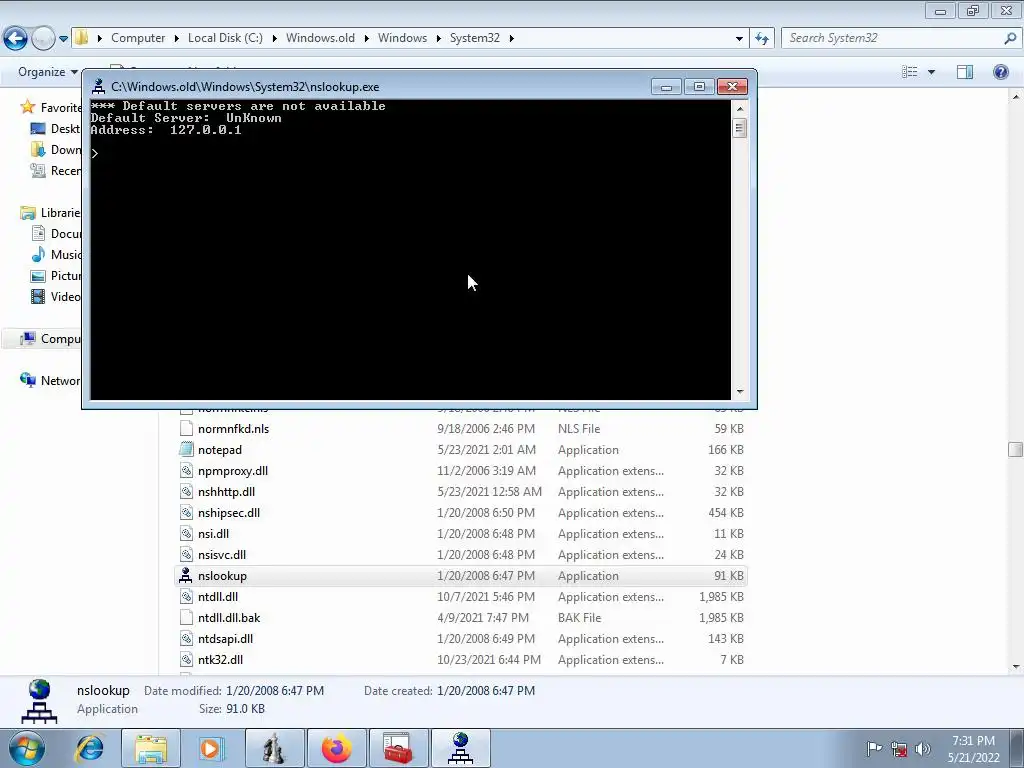
Task: Select Computer in the address breadcrumb
Action: coord(138,38)
